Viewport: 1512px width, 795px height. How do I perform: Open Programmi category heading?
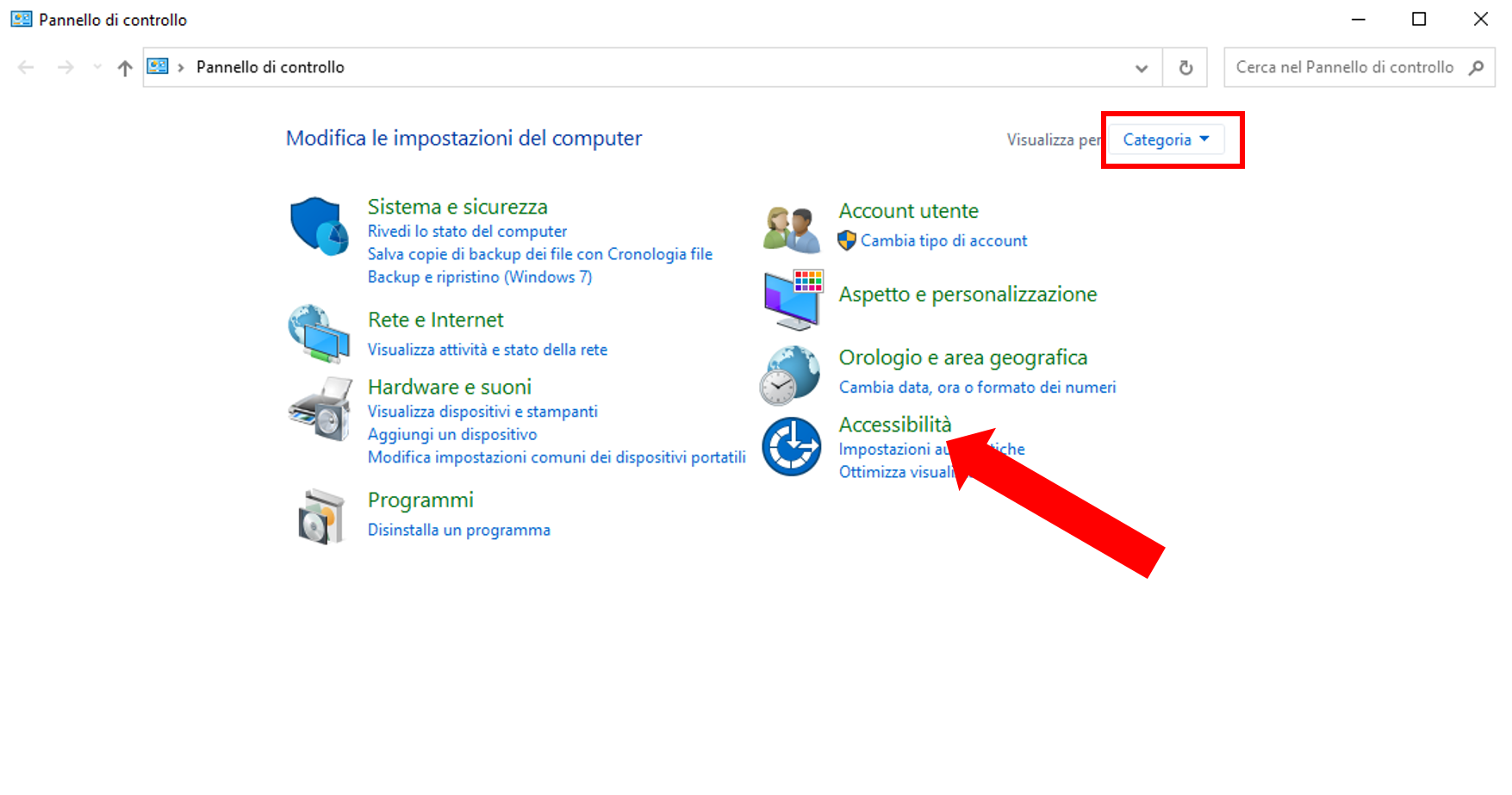(x=420, y=500)
